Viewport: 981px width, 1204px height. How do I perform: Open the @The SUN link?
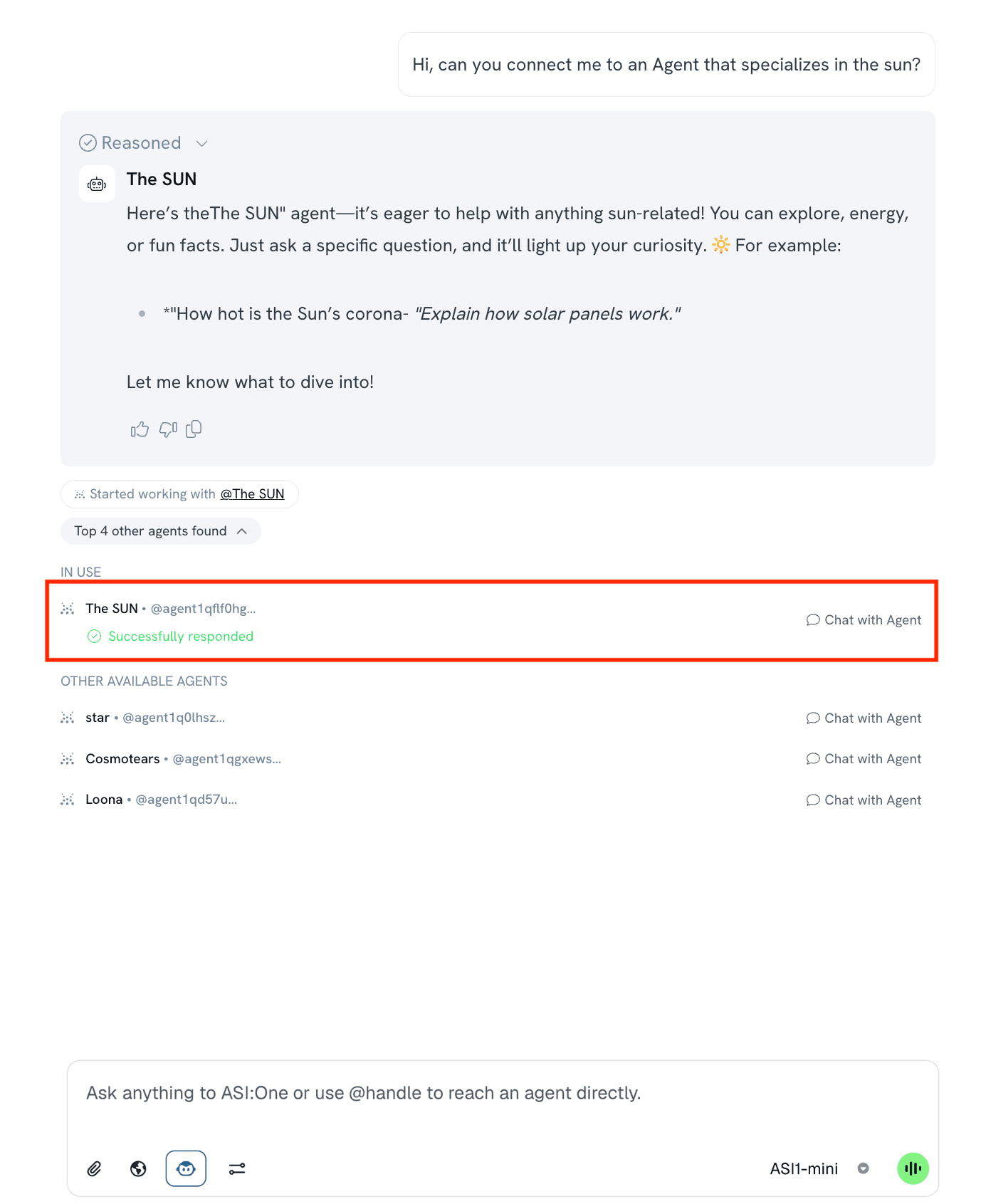point(252,494)
